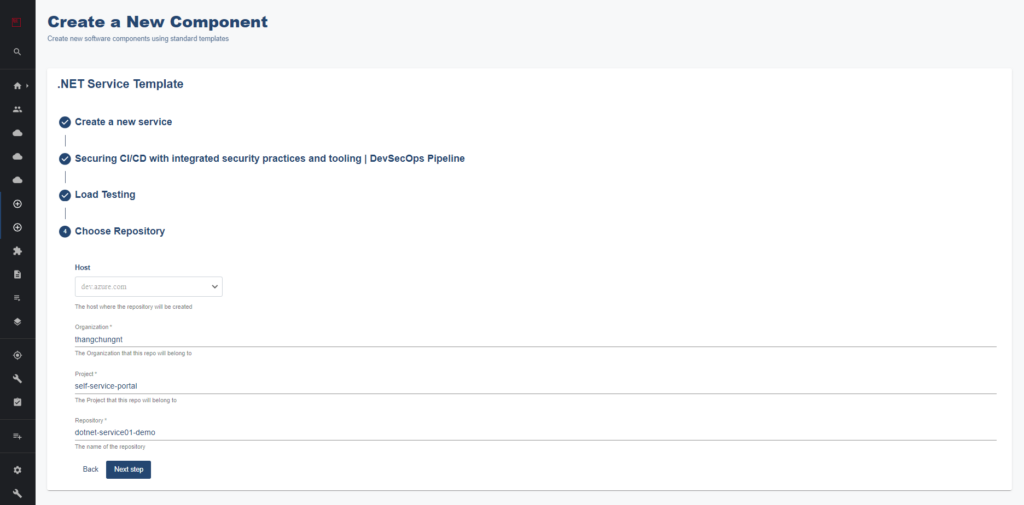Expand the Home submenu arrow
Image resolution: width=1024 pixels, height=505 pixels.
point(27,86)
